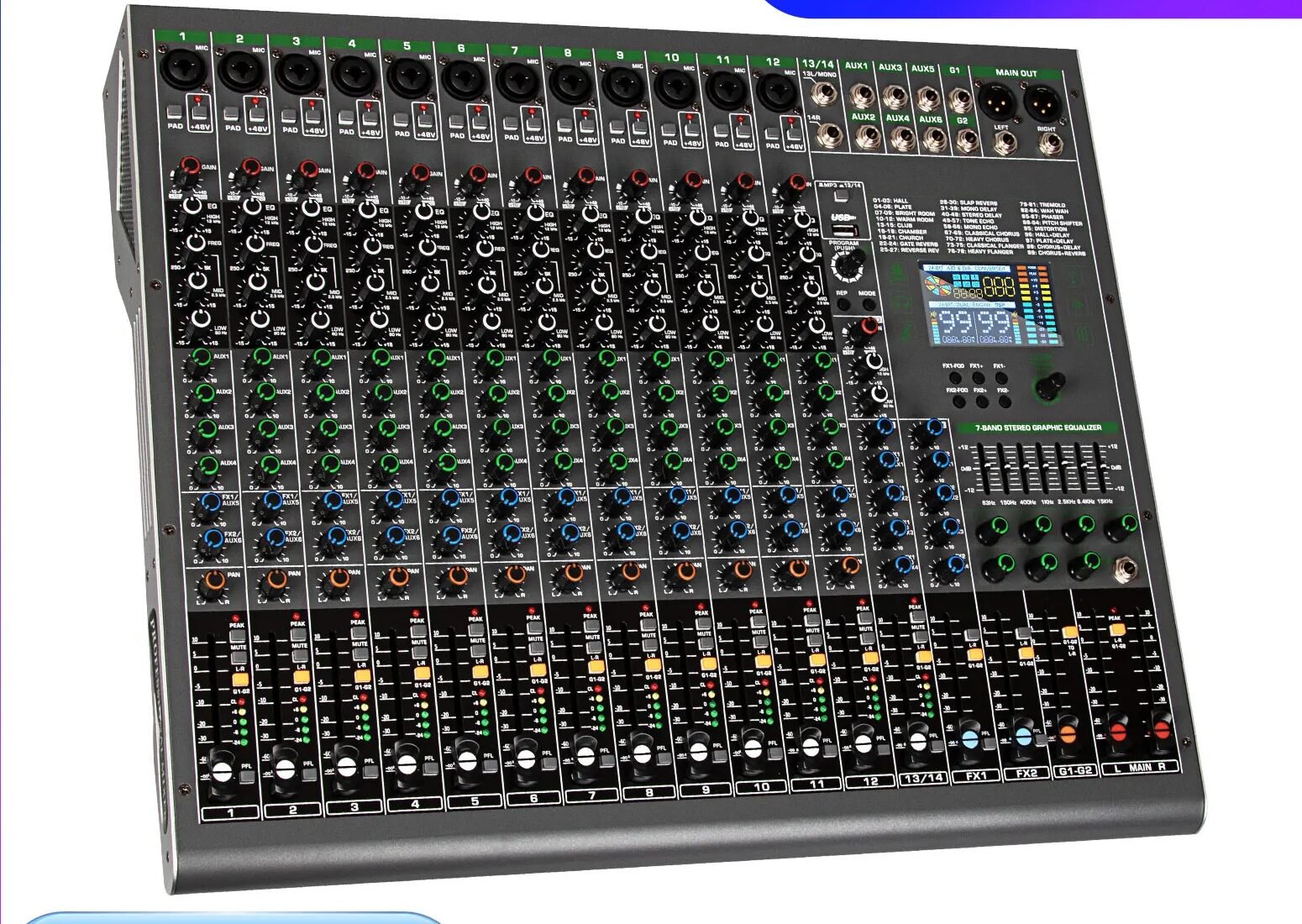Click the USB port on the mixer
The image size is (1302, 924).
(846, 231)
